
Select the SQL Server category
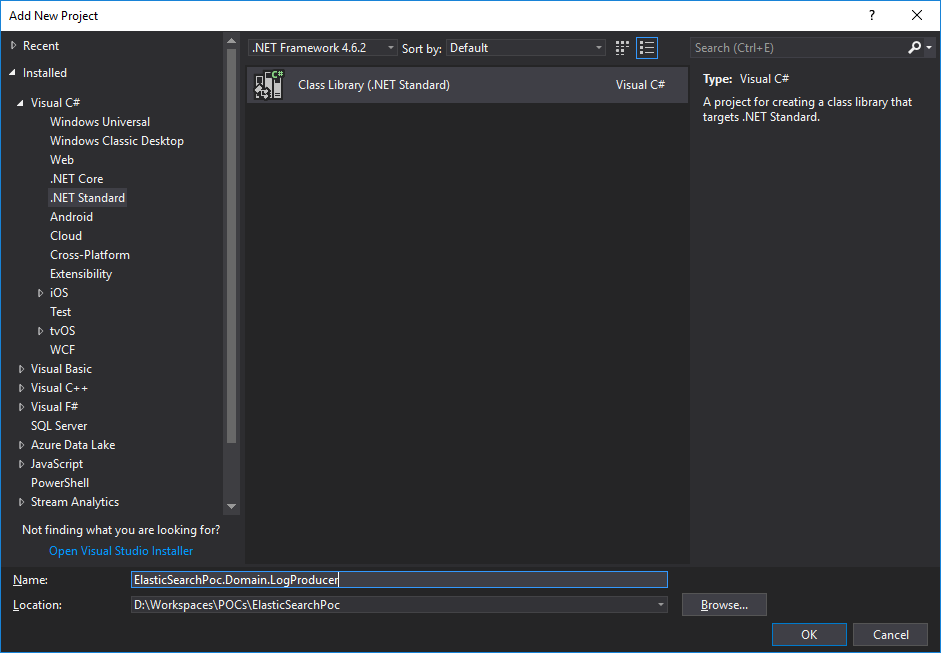59,426
